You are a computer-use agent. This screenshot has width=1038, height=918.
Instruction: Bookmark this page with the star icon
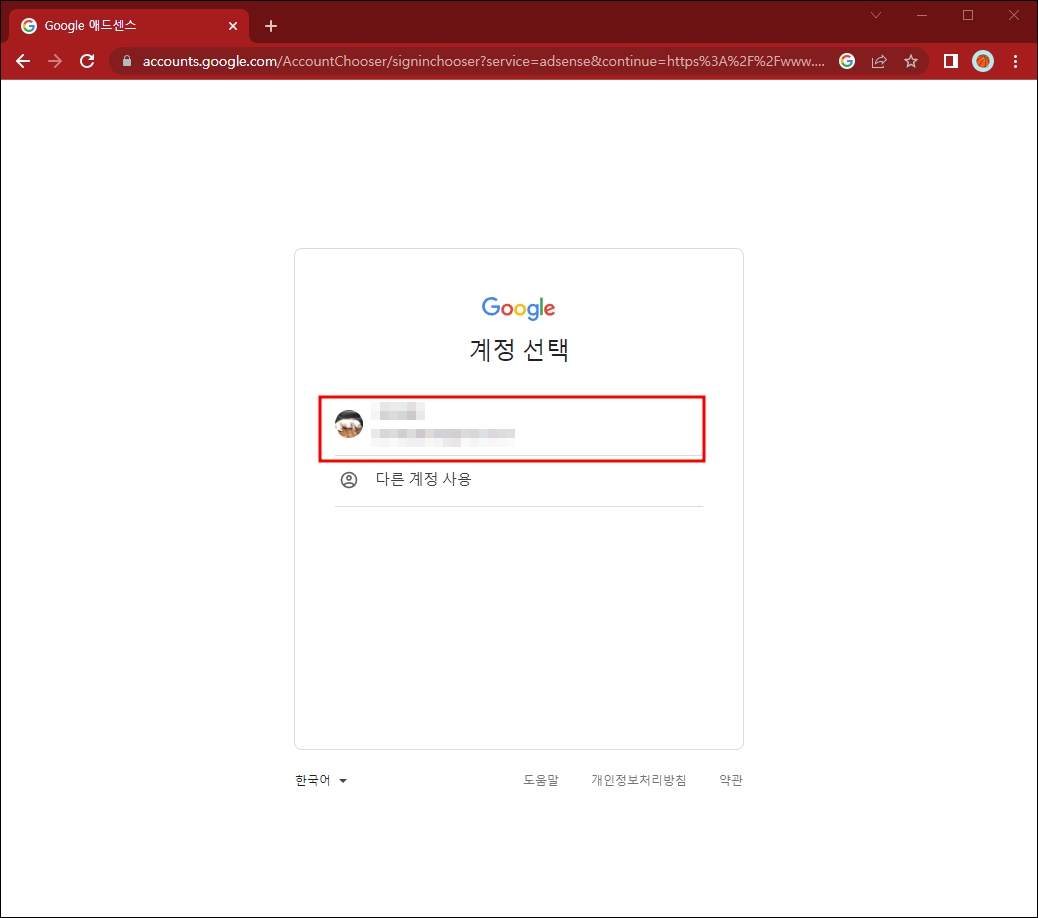coord(911,61)
